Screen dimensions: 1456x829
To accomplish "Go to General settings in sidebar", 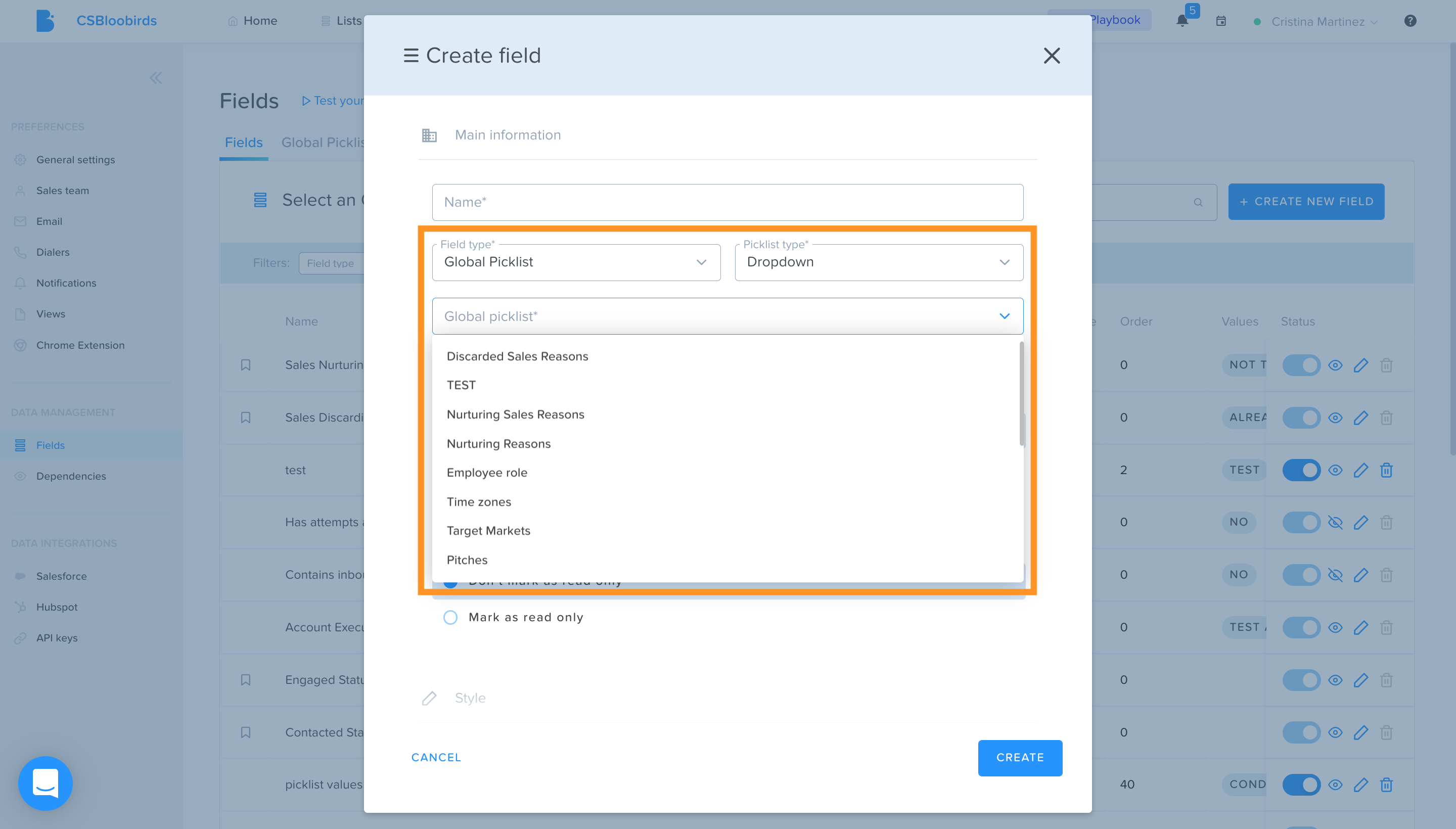I will (75, 160).
